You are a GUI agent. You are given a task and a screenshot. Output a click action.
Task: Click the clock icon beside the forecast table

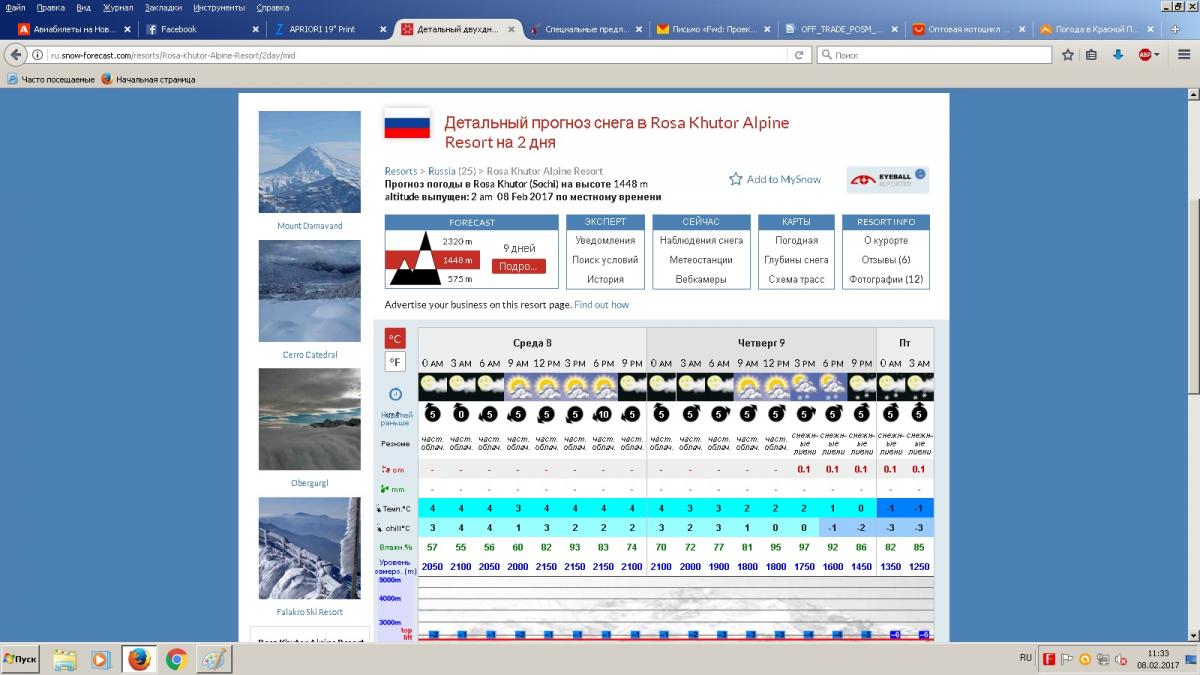coord(395,394)
